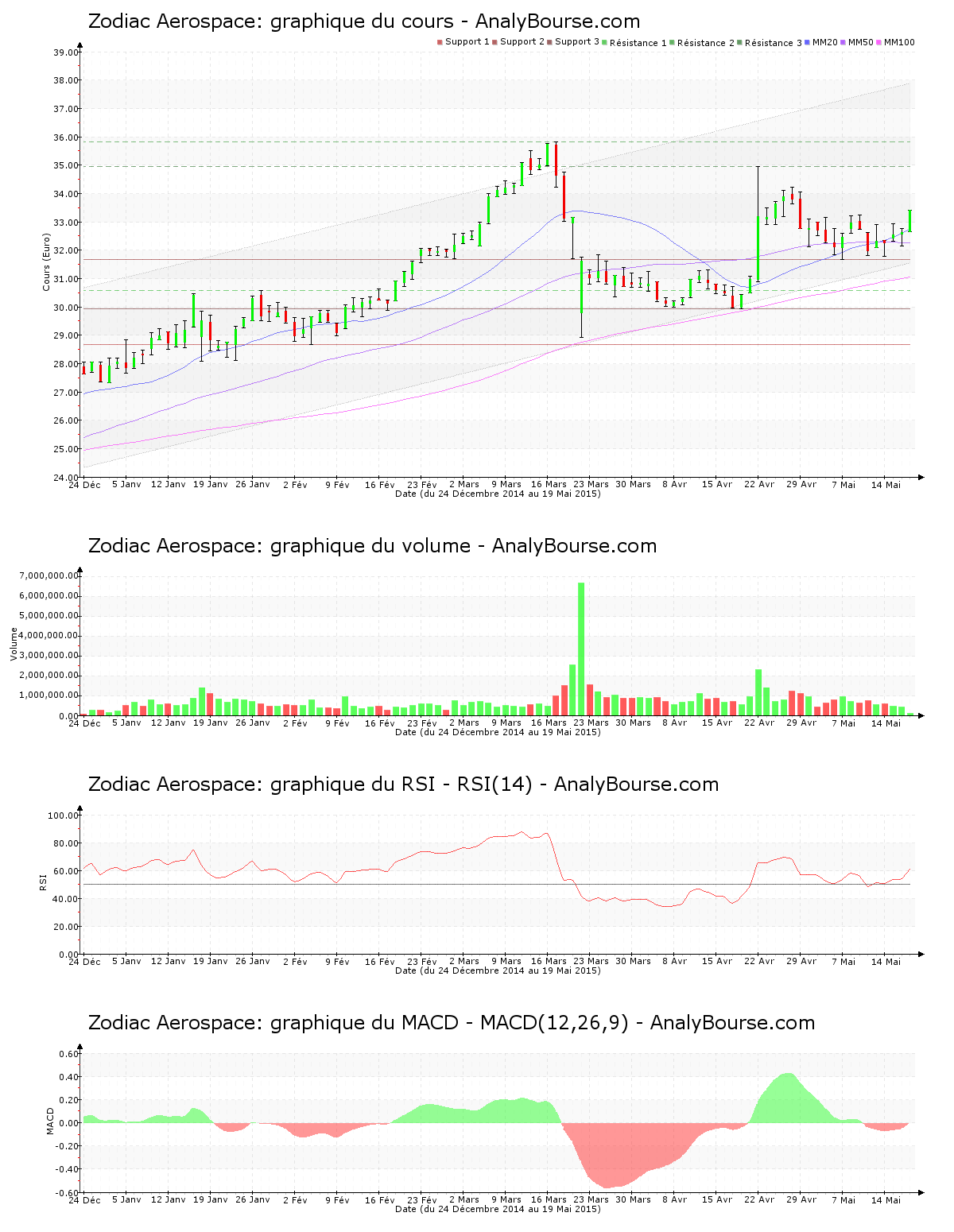Click the Résistance 2 legend entry
Image resolution: width=954 pixels, height=1232 pixels.
click(x=702, y=42)
